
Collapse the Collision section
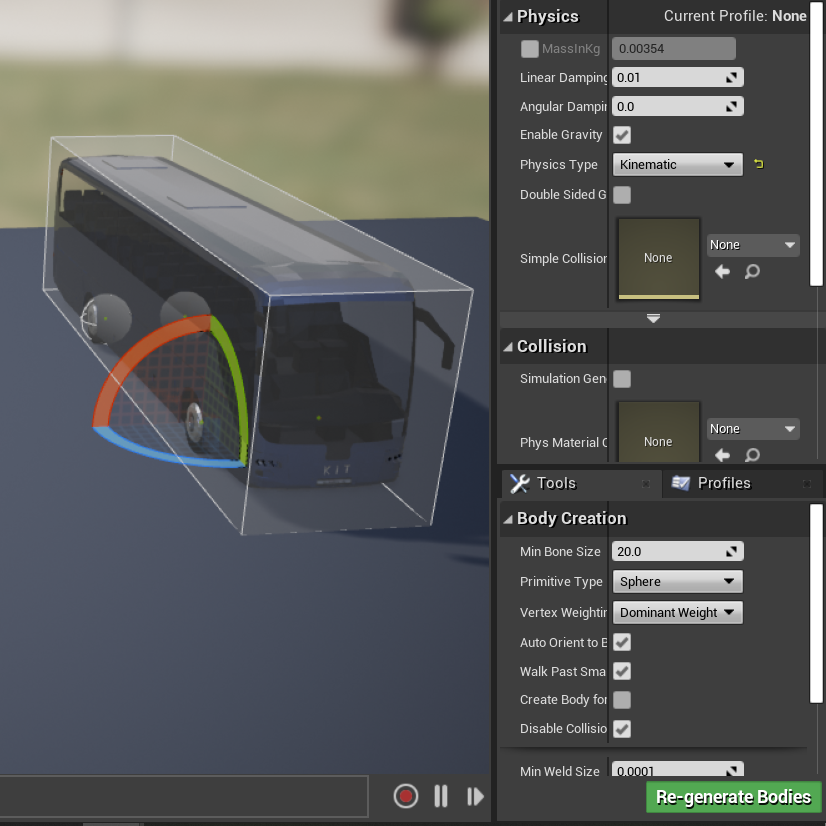tap(508, 347)
